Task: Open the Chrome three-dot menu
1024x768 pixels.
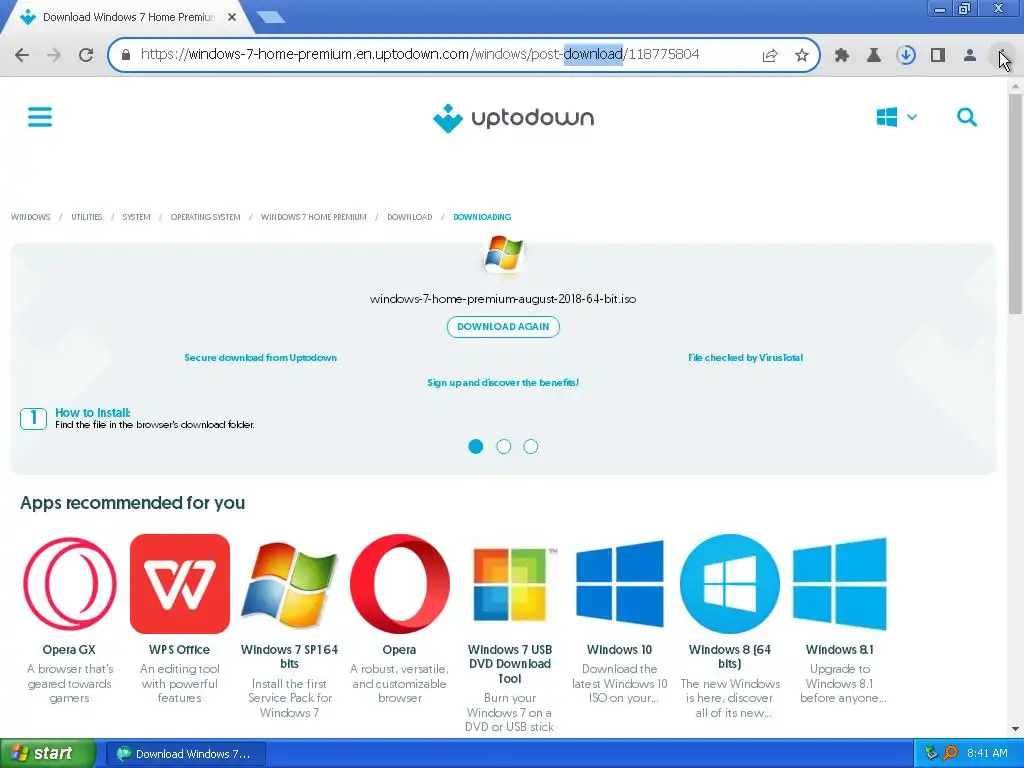Action: click(1002, 56)
